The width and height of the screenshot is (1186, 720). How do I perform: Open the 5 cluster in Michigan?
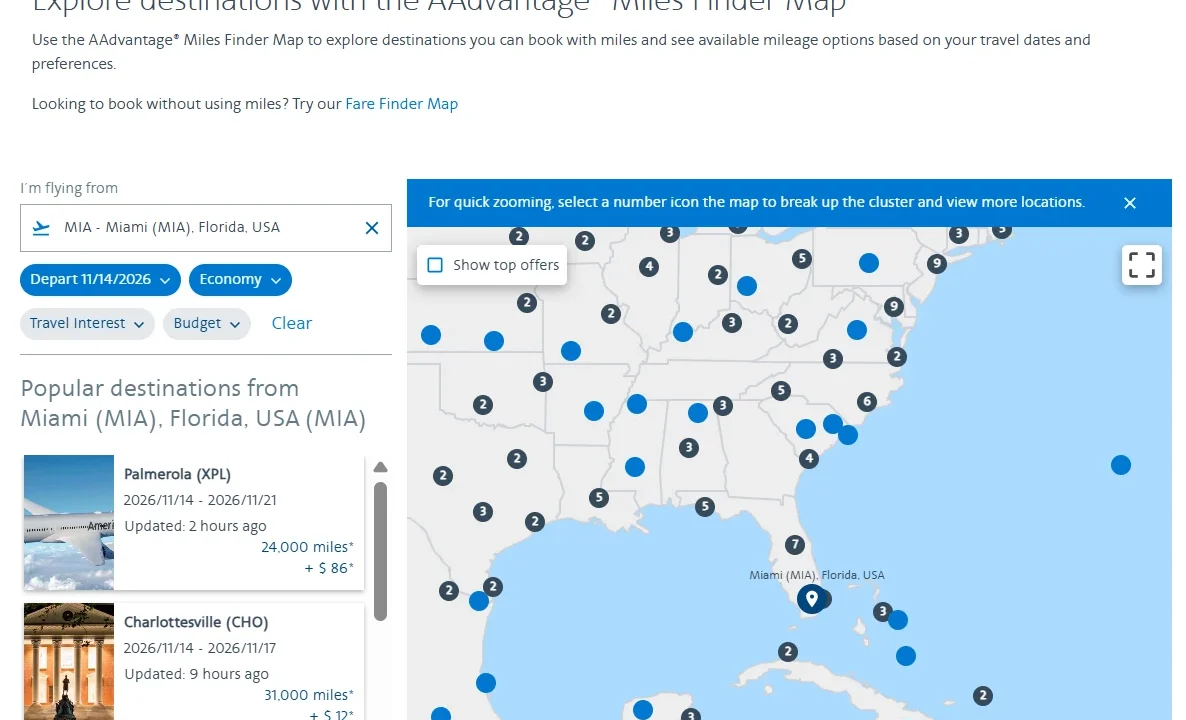tap(802, 259)
